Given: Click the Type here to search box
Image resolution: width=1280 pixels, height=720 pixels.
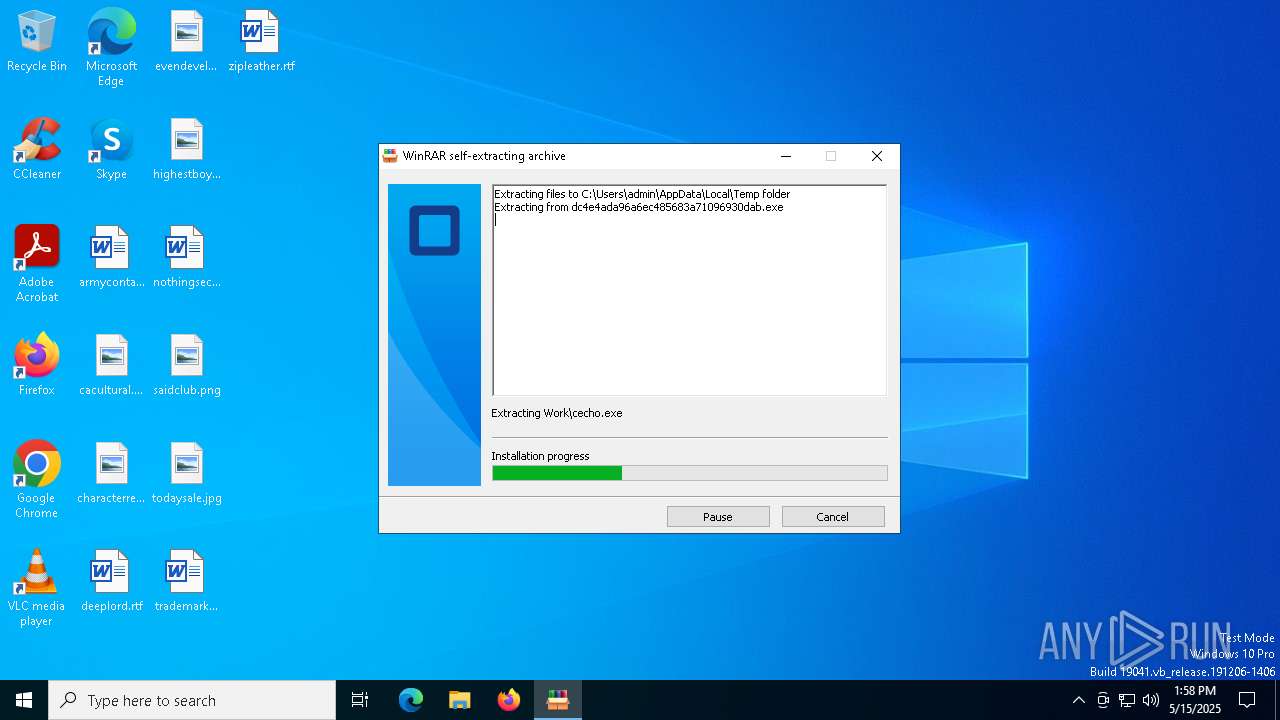Looking at the screenshot, I should 192,700.
